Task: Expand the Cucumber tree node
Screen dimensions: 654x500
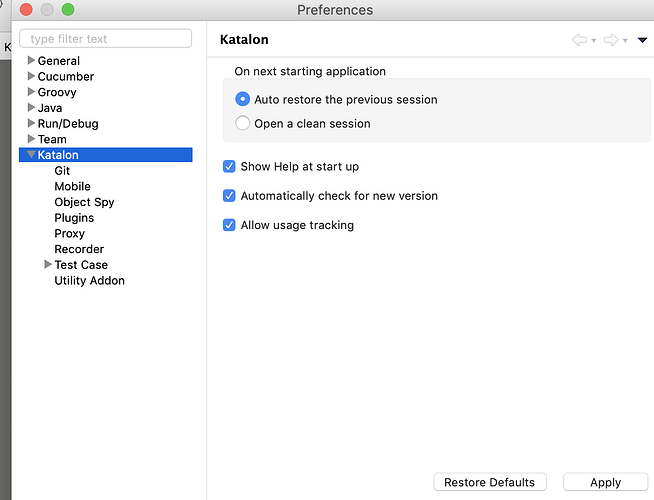Action: 31,76
